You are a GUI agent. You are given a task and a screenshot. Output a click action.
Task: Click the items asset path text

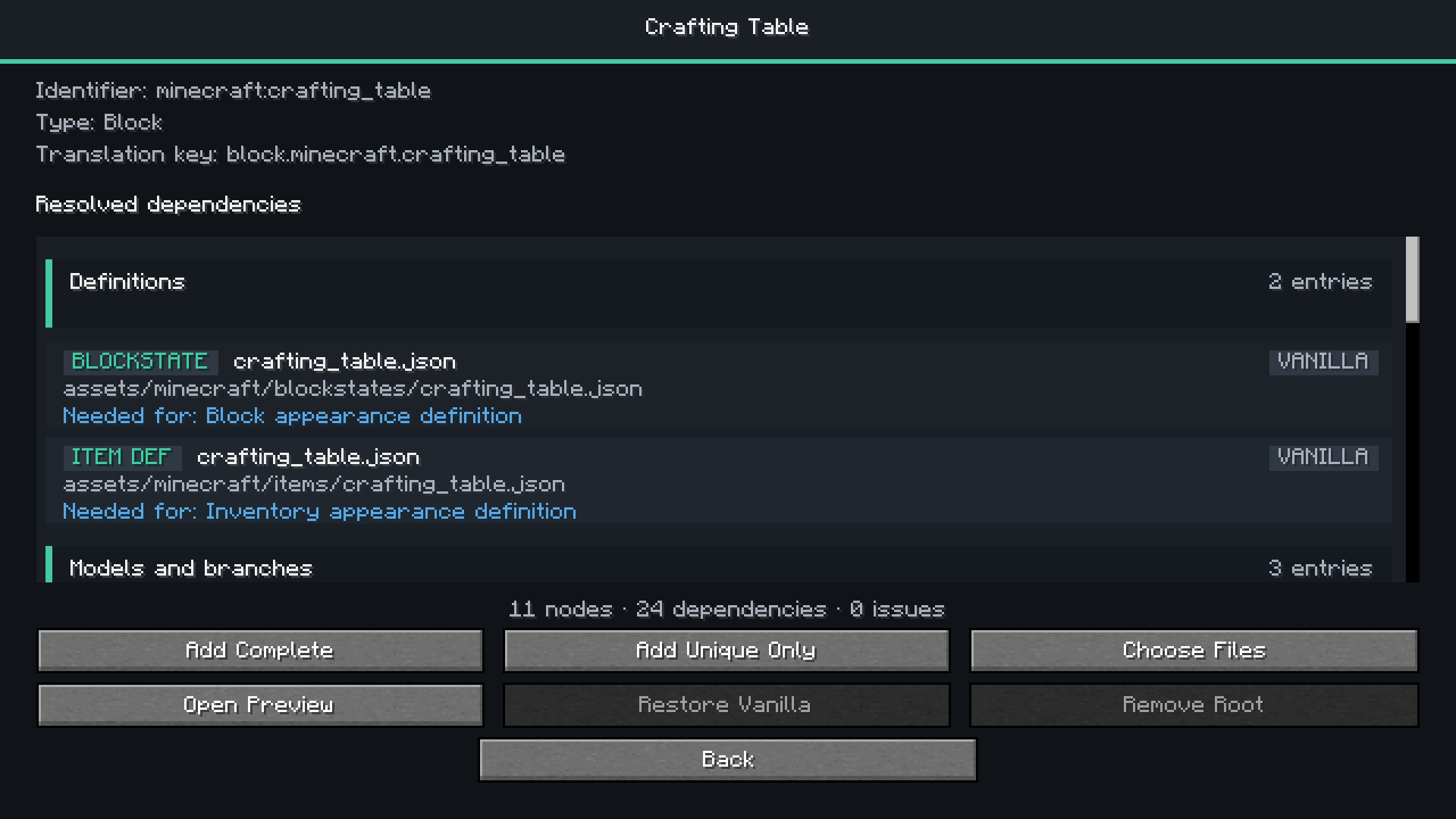(x=315, y=485)
